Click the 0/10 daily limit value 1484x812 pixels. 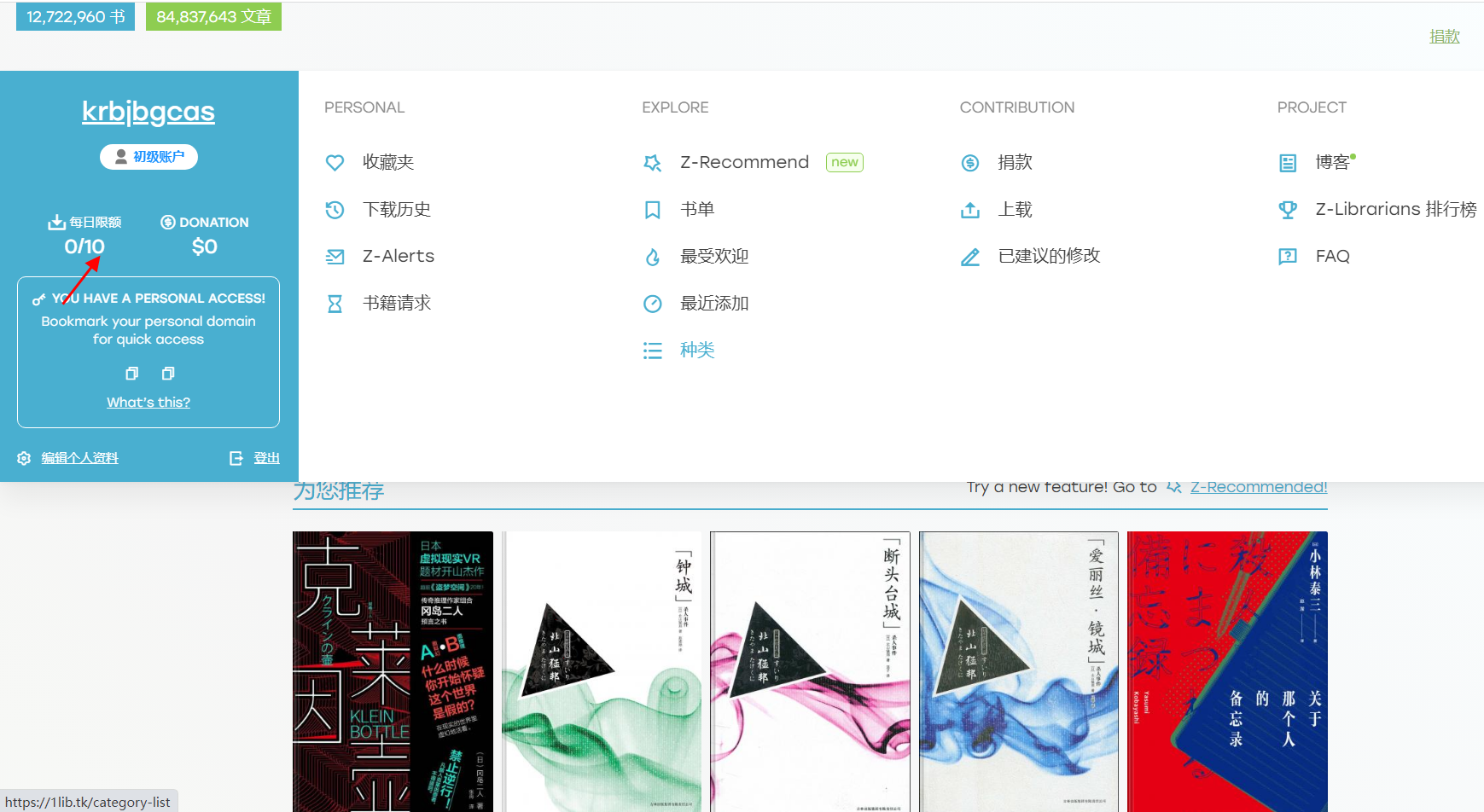pyautogui.click(x=84, y=246)
